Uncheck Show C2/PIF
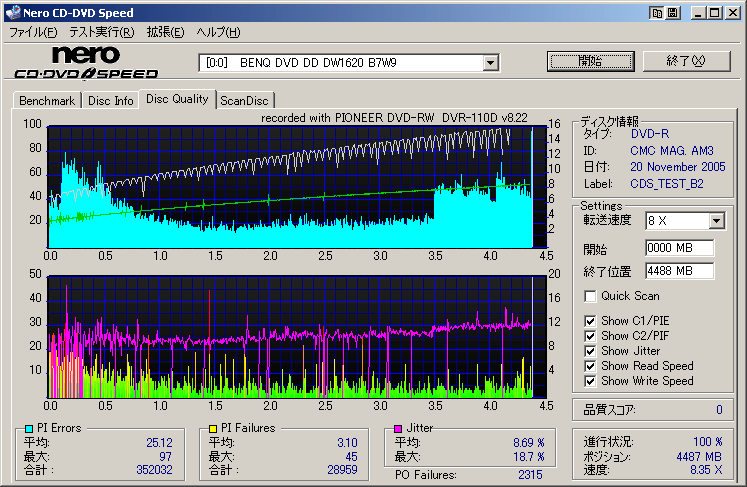This screenshot has height=487, width=747. pos(590,336)
